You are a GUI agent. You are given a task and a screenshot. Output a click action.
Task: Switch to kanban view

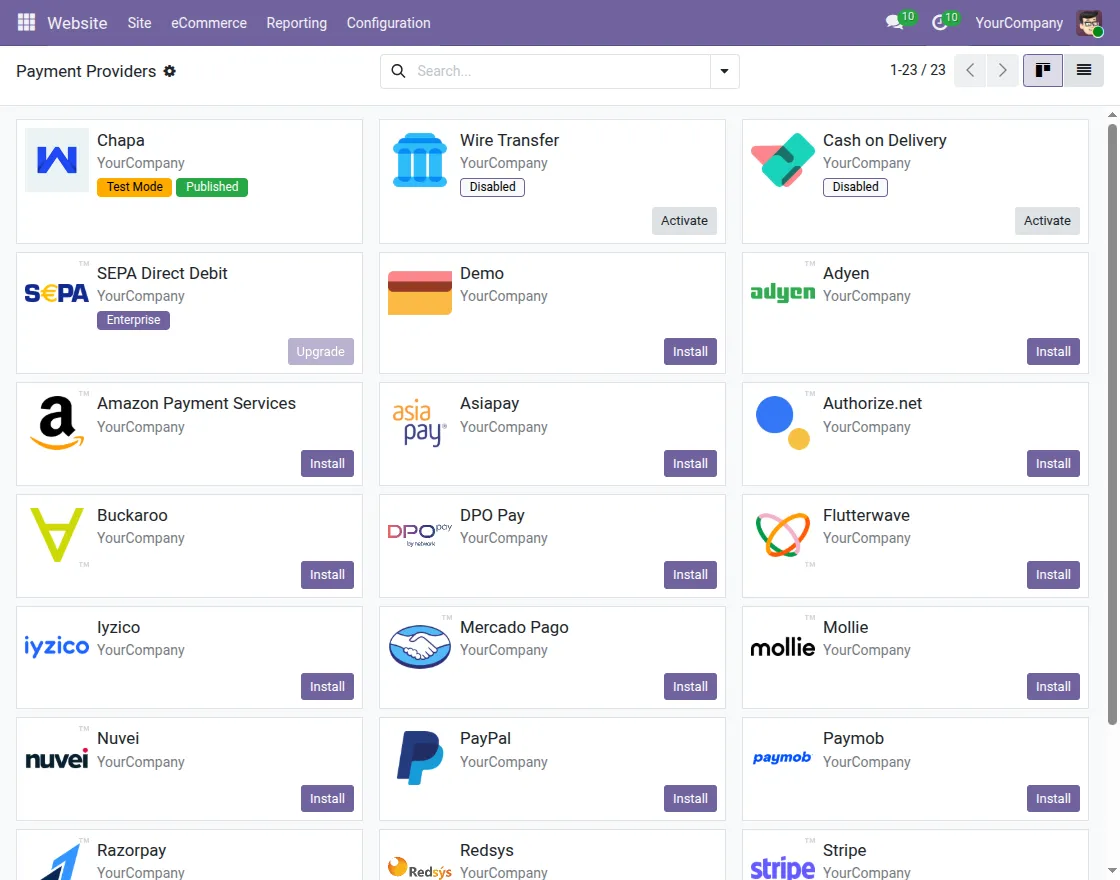click(1043, 70)
